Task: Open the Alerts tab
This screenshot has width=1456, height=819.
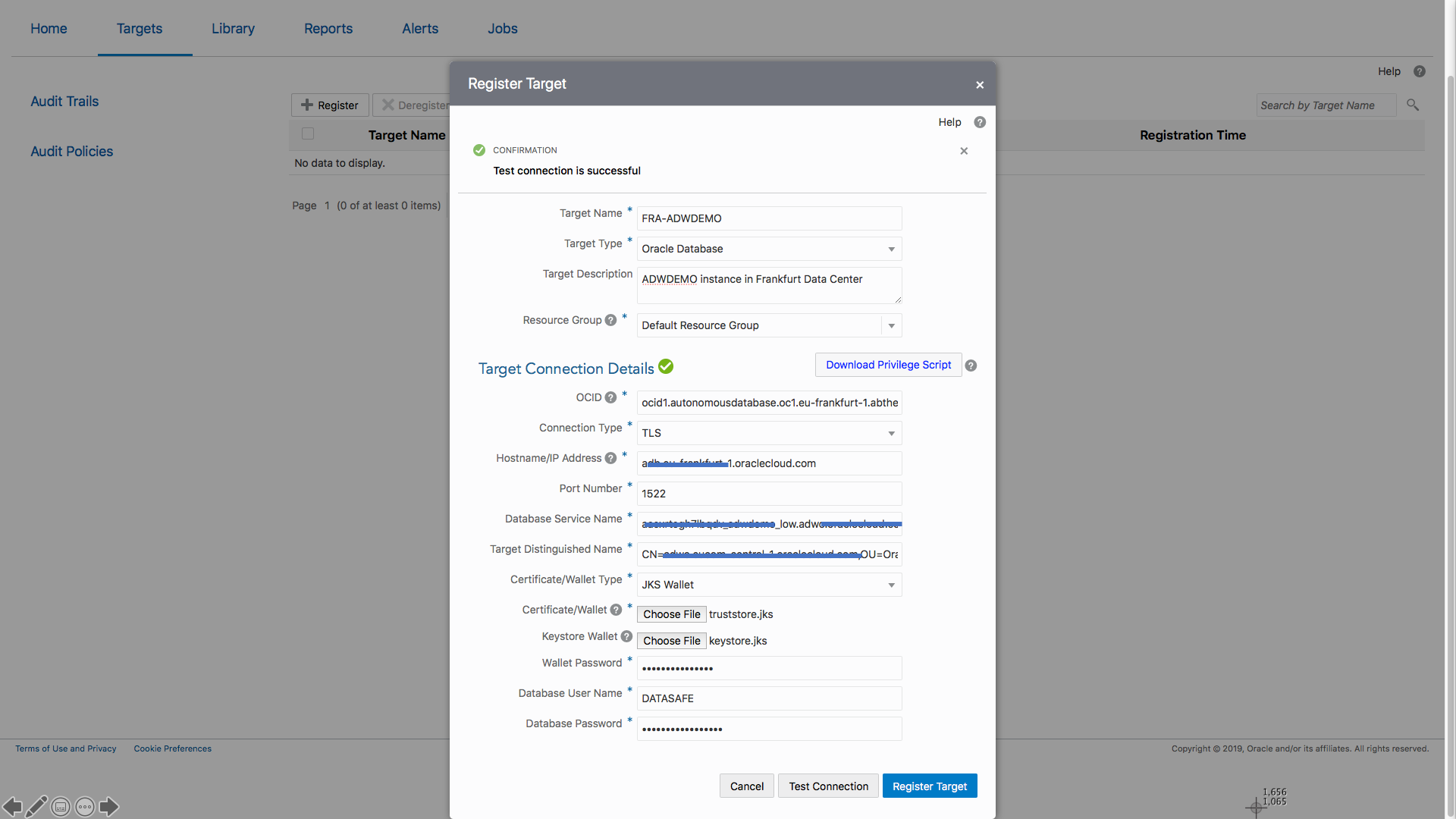Action: pos(420,29)
